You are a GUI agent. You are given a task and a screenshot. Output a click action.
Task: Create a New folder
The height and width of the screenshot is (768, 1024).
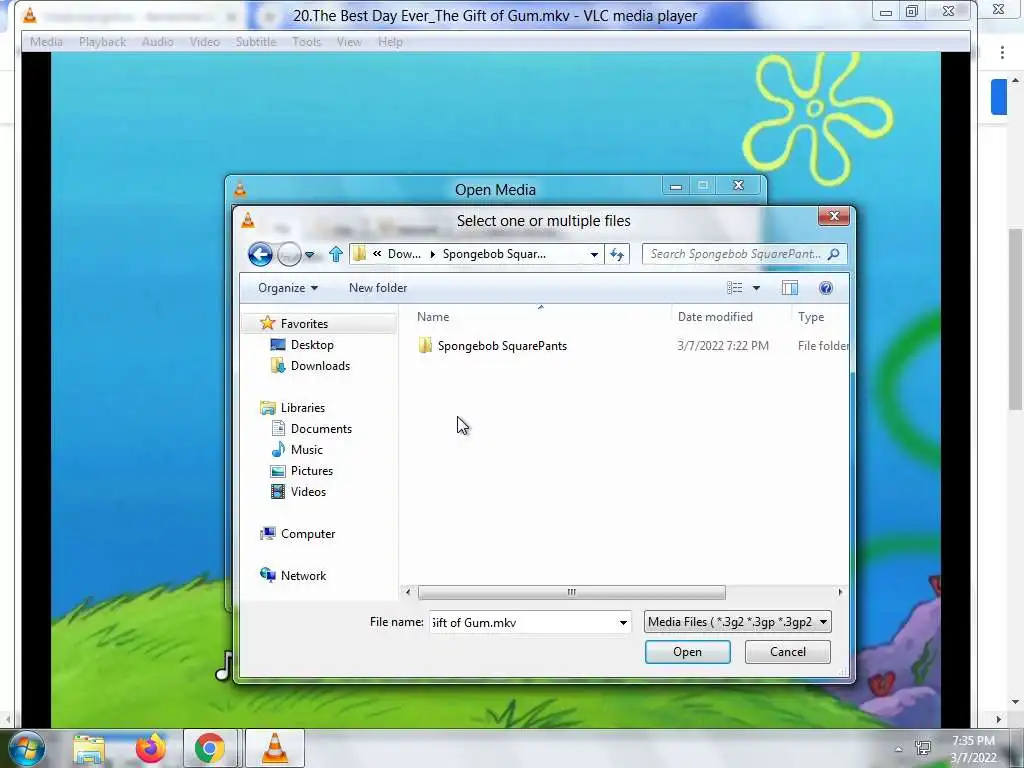coord(377,288)
